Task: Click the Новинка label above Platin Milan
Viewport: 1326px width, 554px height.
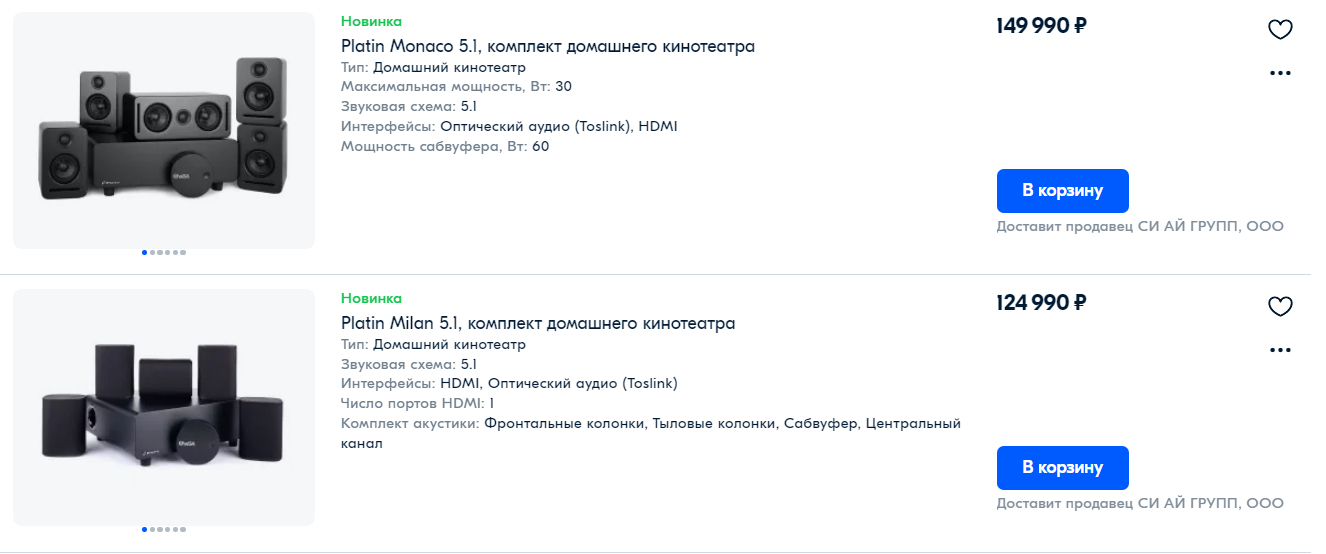Action: 371,298
